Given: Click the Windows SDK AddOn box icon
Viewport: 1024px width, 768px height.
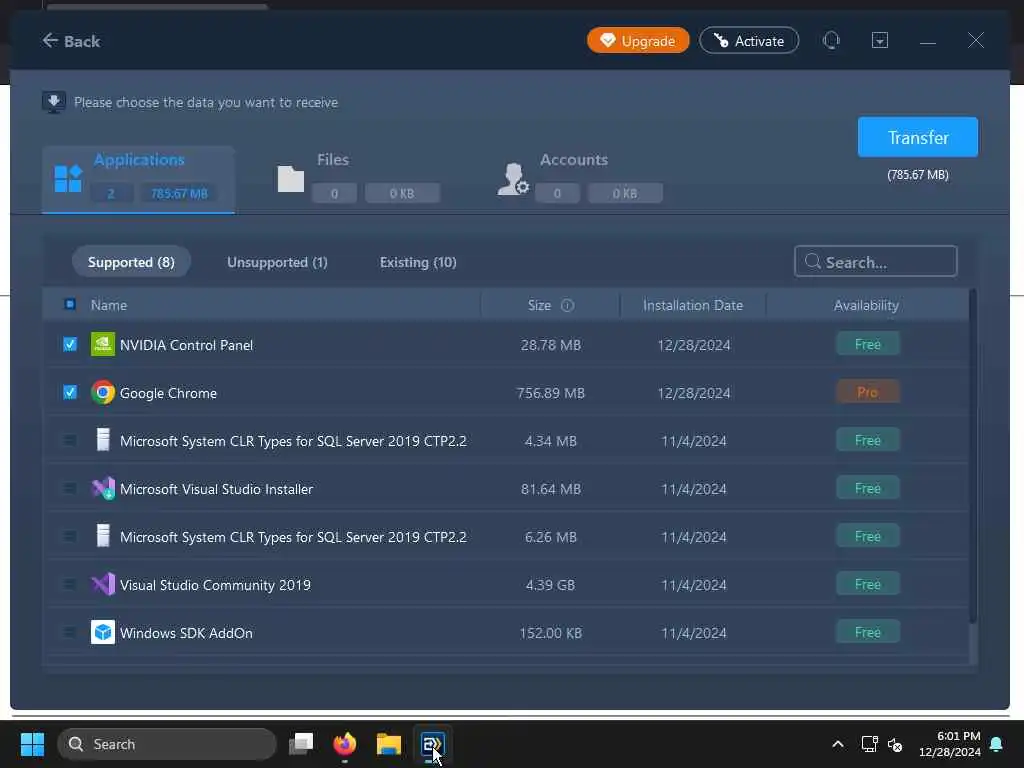Looking at the screenshot, I should pos(103,632).
